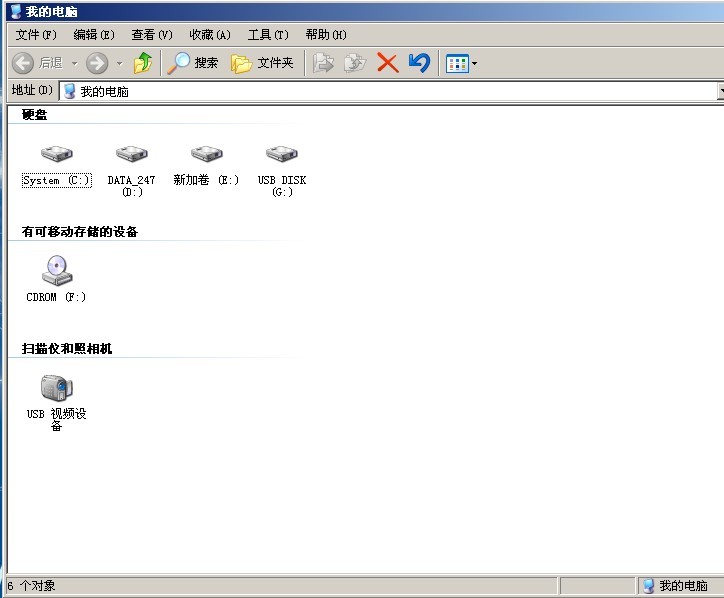Image resolution: width=724 pixels, height=598 pixels.
Task: Click the blue Undo arrow icon
Action: (x=419, y=63)
